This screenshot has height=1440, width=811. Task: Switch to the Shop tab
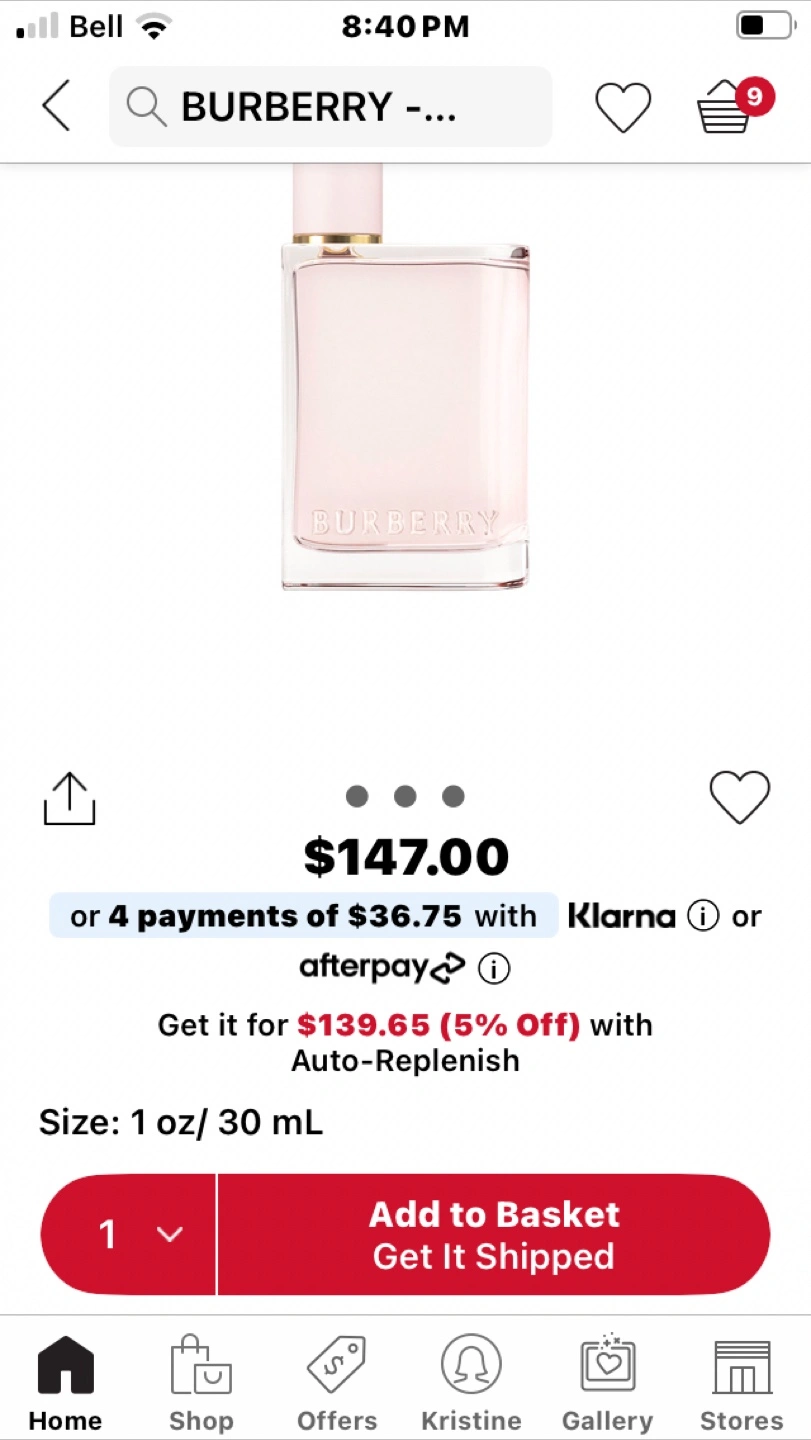(x=200, y=1384)
